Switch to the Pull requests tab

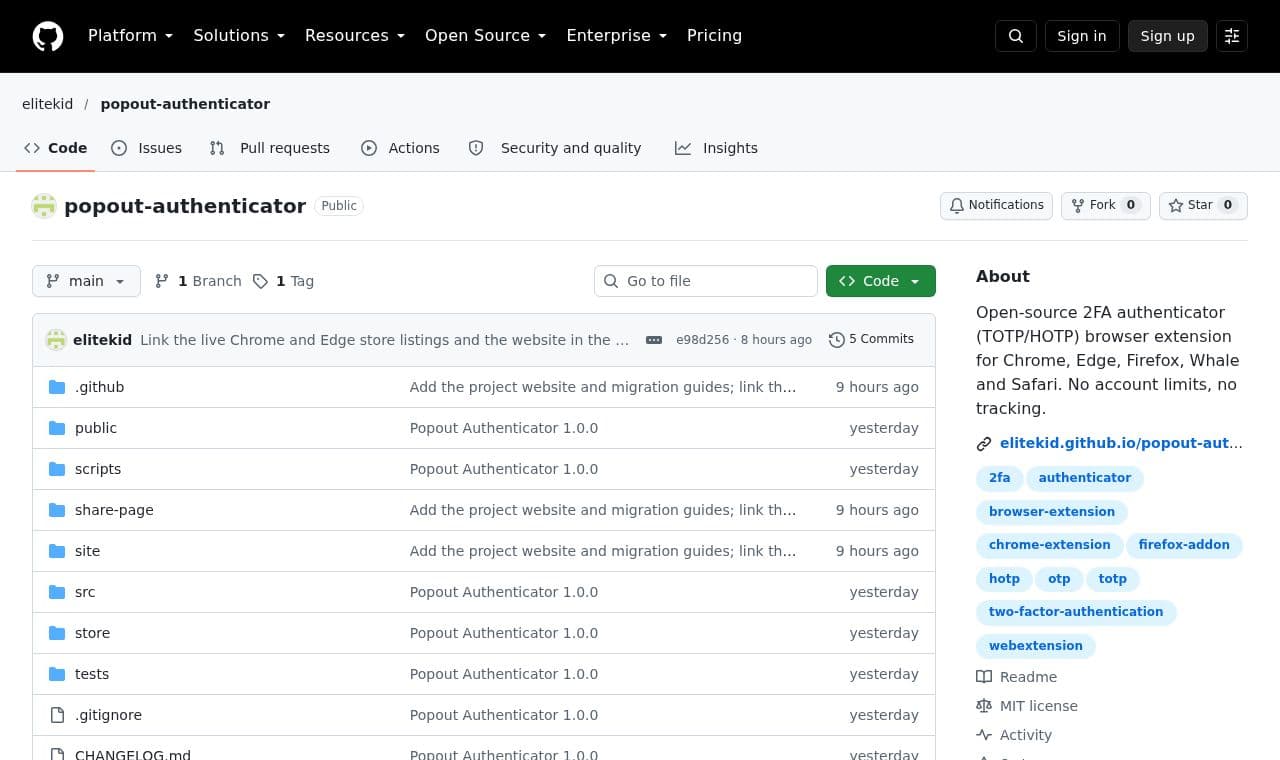(x=270, y=148)
